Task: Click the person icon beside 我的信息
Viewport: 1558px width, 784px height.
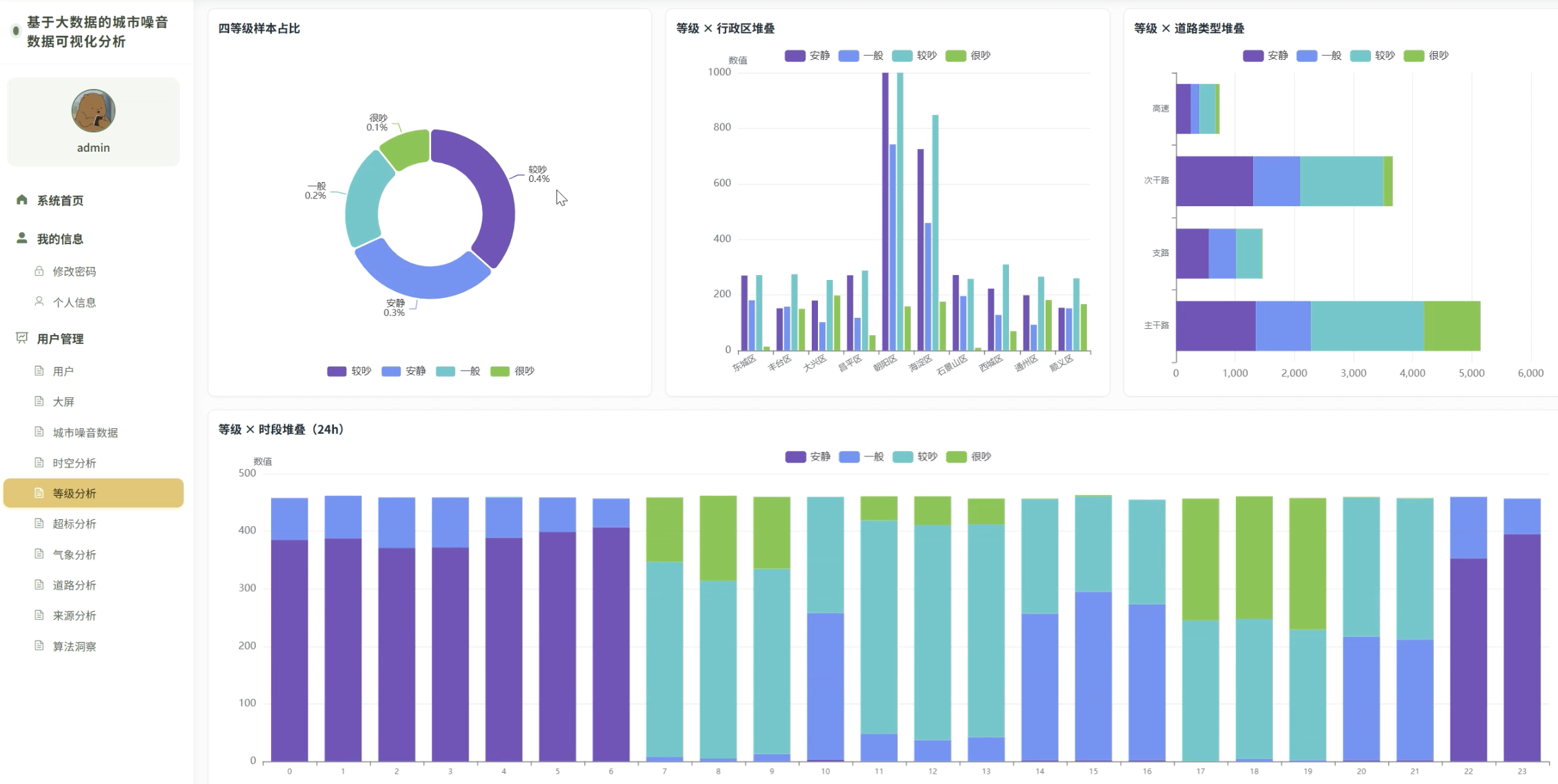Action: [22, 238]
